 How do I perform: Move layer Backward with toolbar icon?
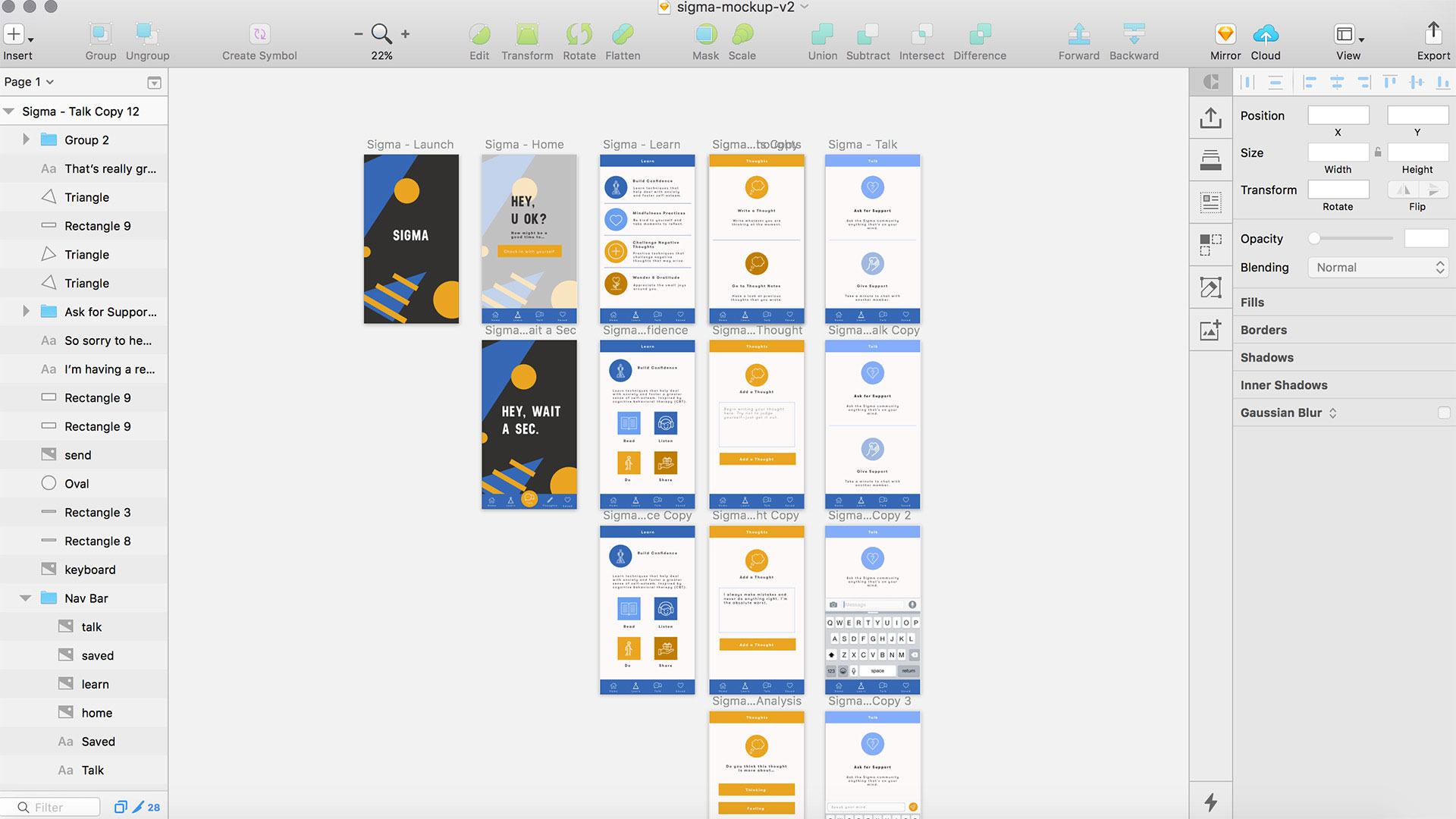(1134, 34)
